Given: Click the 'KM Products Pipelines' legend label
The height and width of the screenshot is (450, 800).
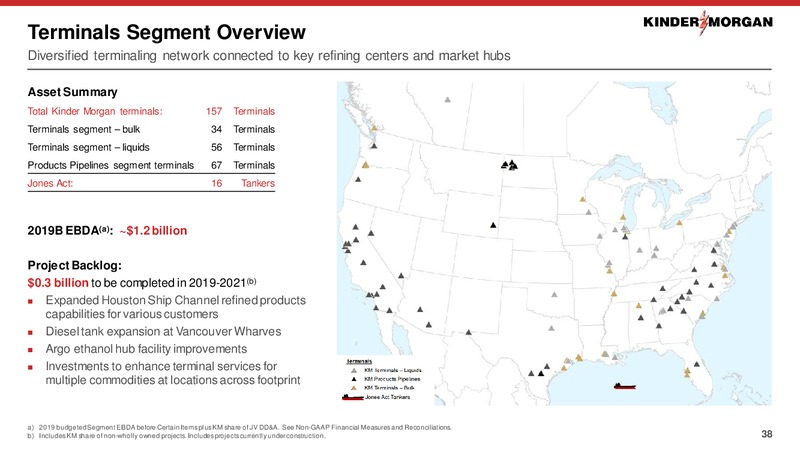Looking at the screenshot, I should (x=392, y=379).
